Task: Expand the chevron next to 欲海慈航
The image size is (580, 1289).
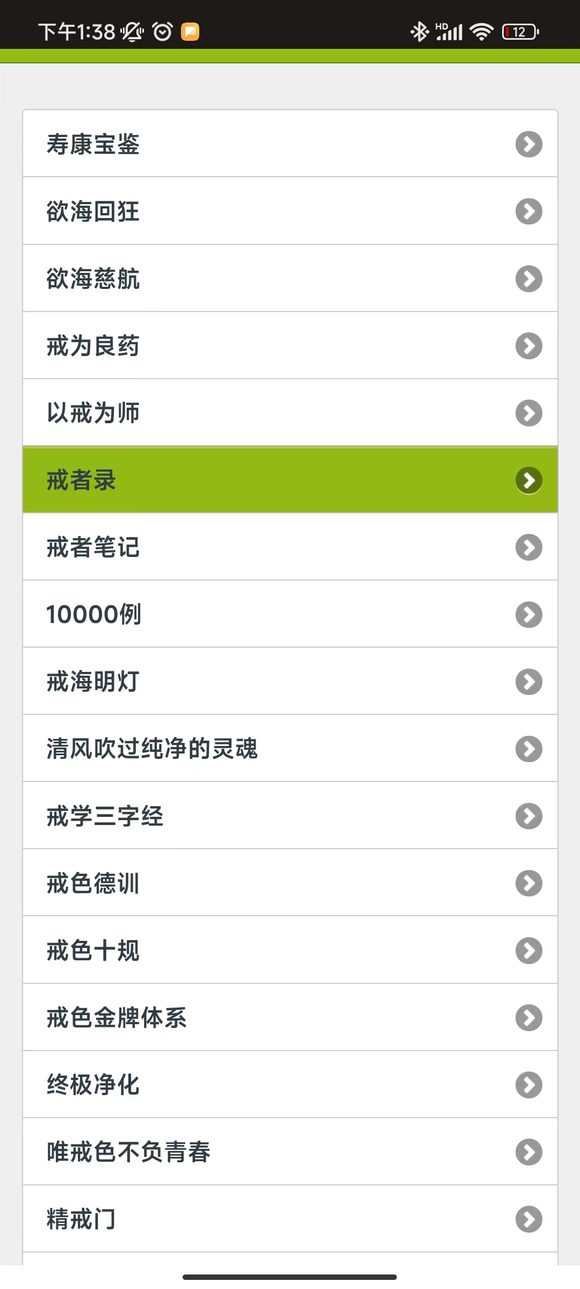Action: [528, 278]
